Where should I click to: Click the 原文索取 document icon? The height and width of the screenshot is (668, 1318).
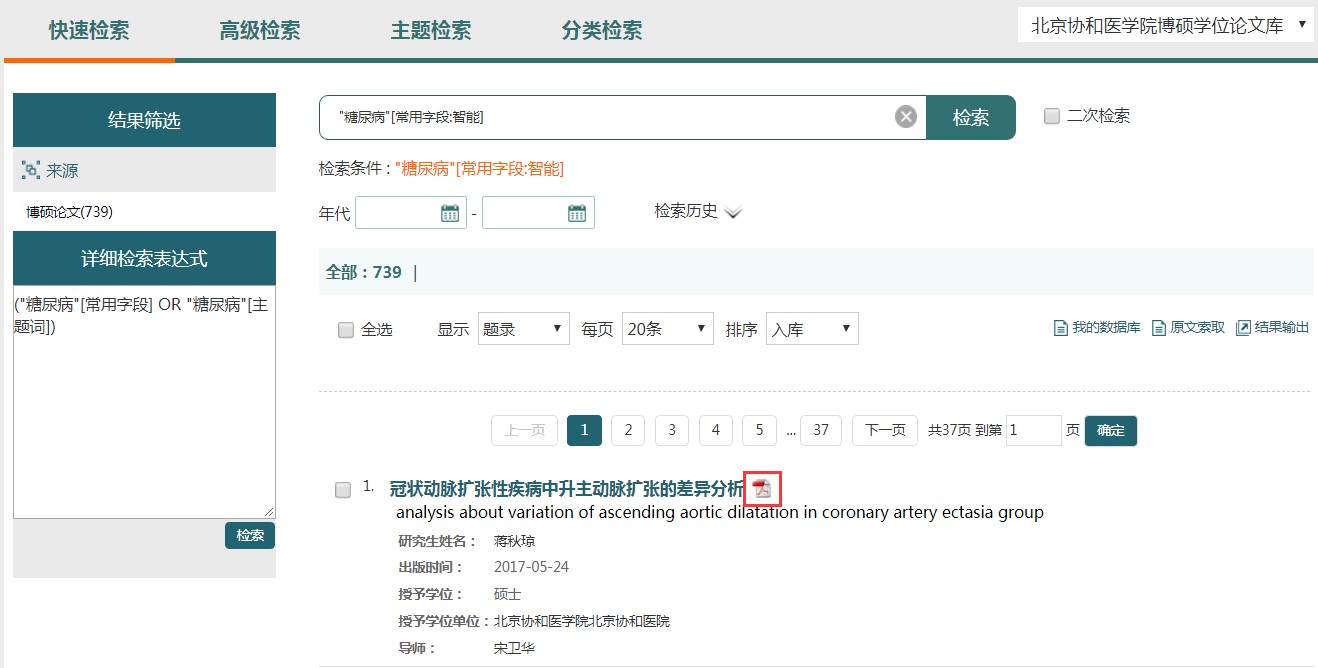(1159, 328)
